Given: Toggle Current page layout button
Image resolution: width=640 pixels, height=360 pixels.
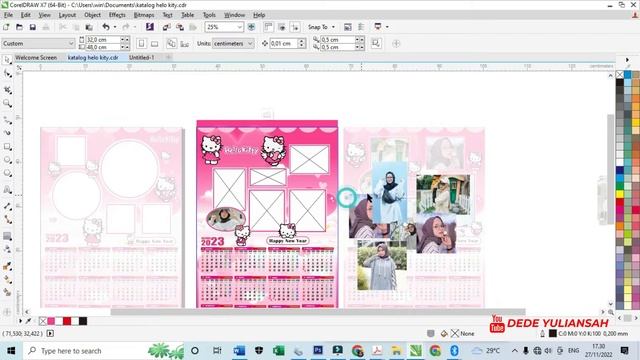Looking at the screenshot, I should [184, 43].
